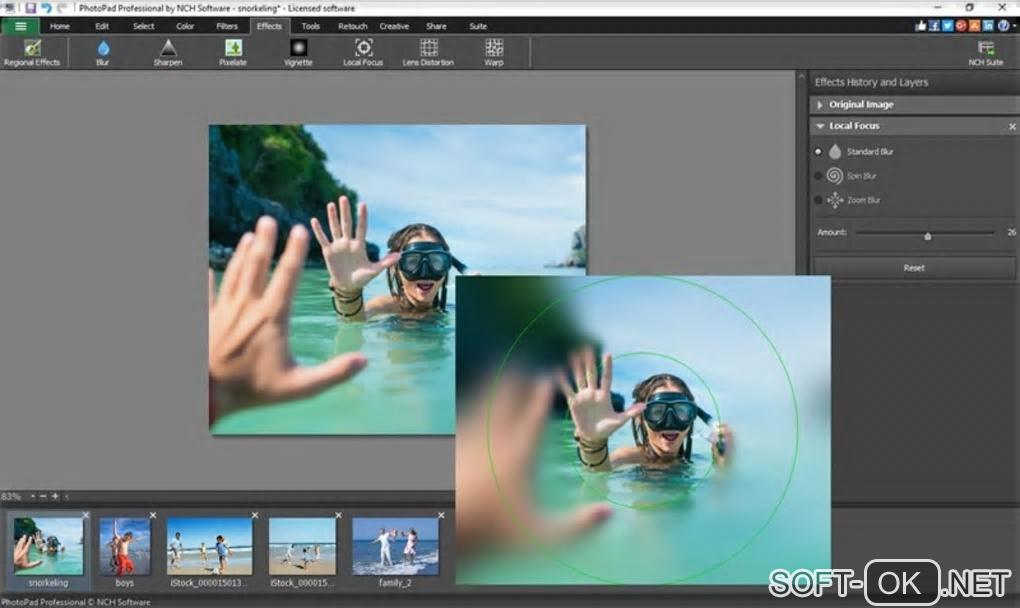Image resolution: width=1020 pixels, height=608 pixels.
Task: Click the Effects History and Layers title
Action: (871, 83)
